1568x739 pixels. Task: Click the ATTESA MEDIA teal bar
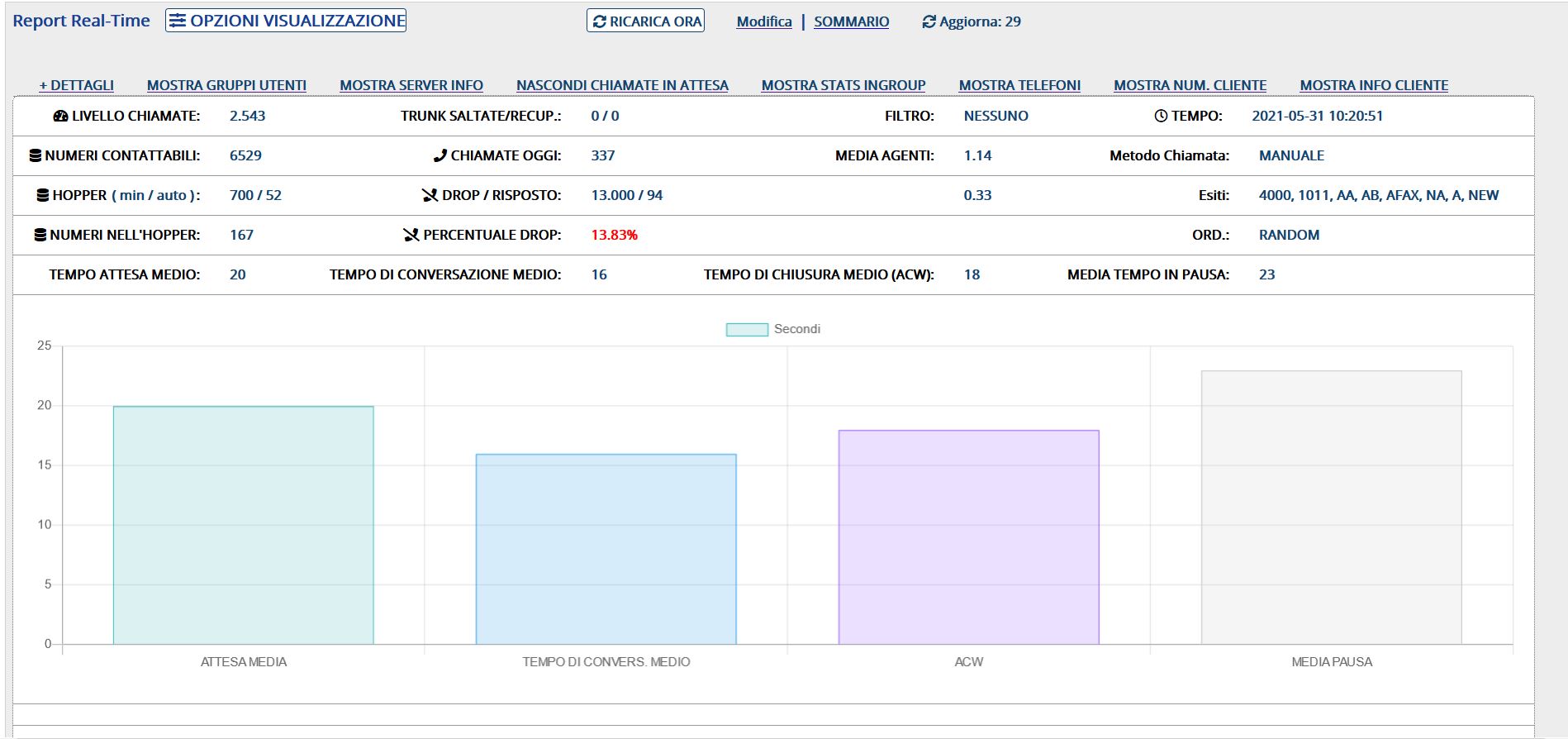point(244,525)
